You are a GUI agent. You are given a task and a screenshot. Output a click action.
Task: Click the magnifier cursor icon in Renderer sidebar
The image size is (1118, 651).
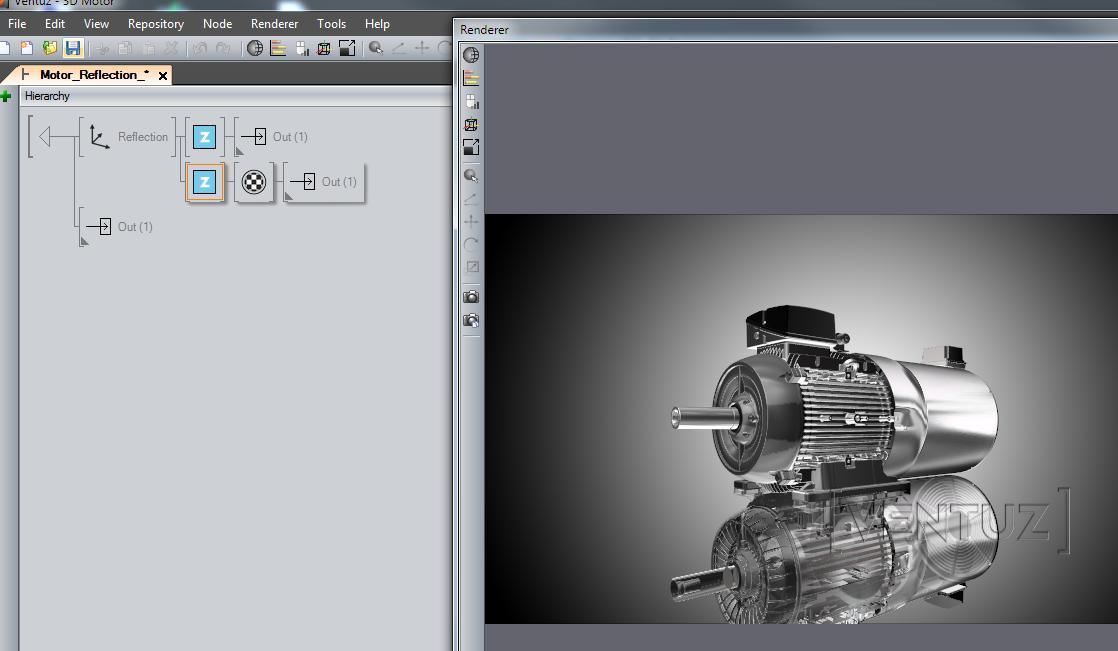pyautogui.click(x=471, y=176)
